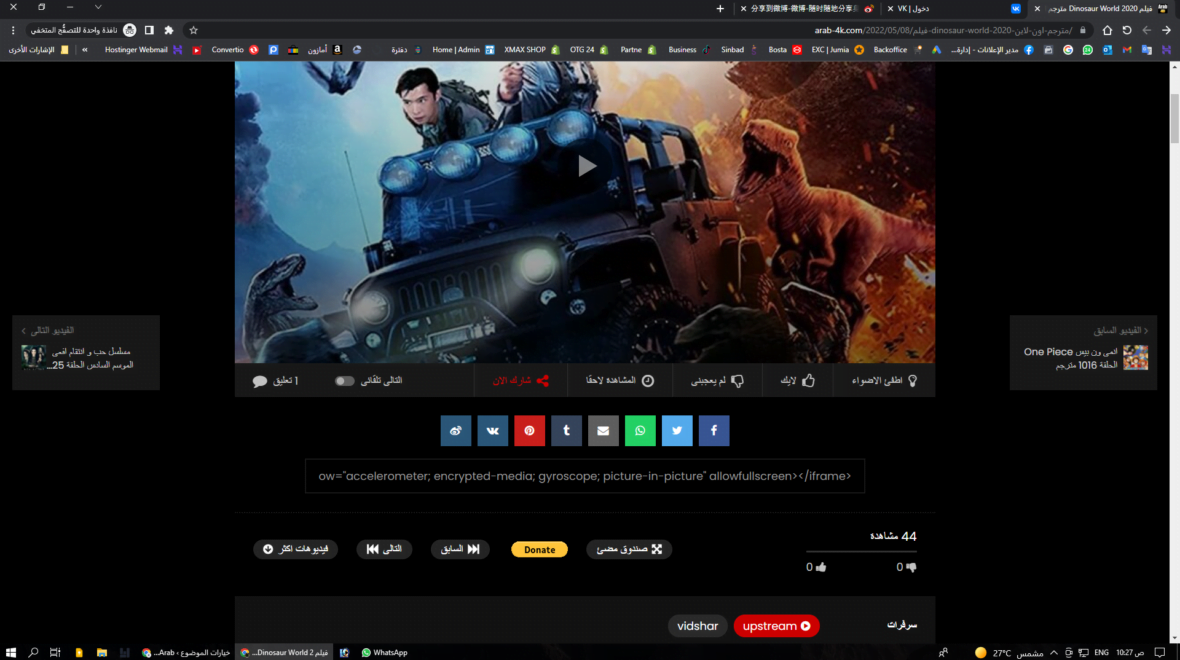Open the Dinosaur World 2 taskbar tab
The image size is (1180, 660).
coord(285,652)
